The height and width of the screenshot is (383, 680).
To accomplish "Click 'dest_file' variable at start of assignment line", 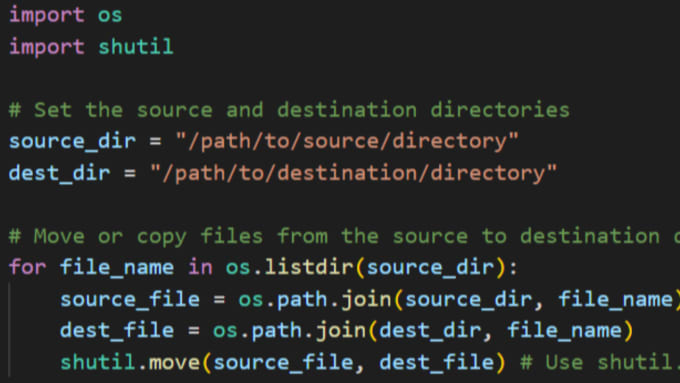I will 117,331.
